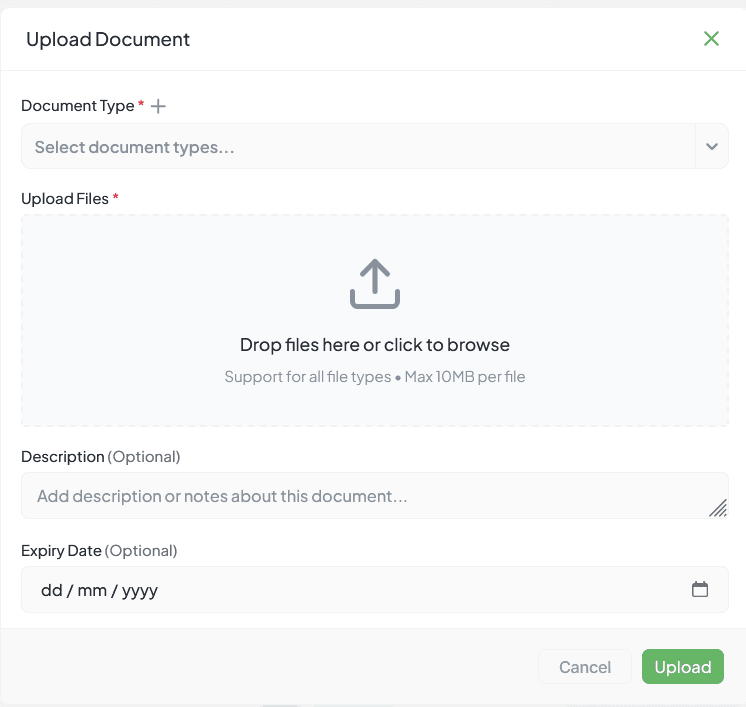Image resolution: width=746 pixels, height=707 pixels.
Task: Focus the Description notes text field
Action: [360, 496]
